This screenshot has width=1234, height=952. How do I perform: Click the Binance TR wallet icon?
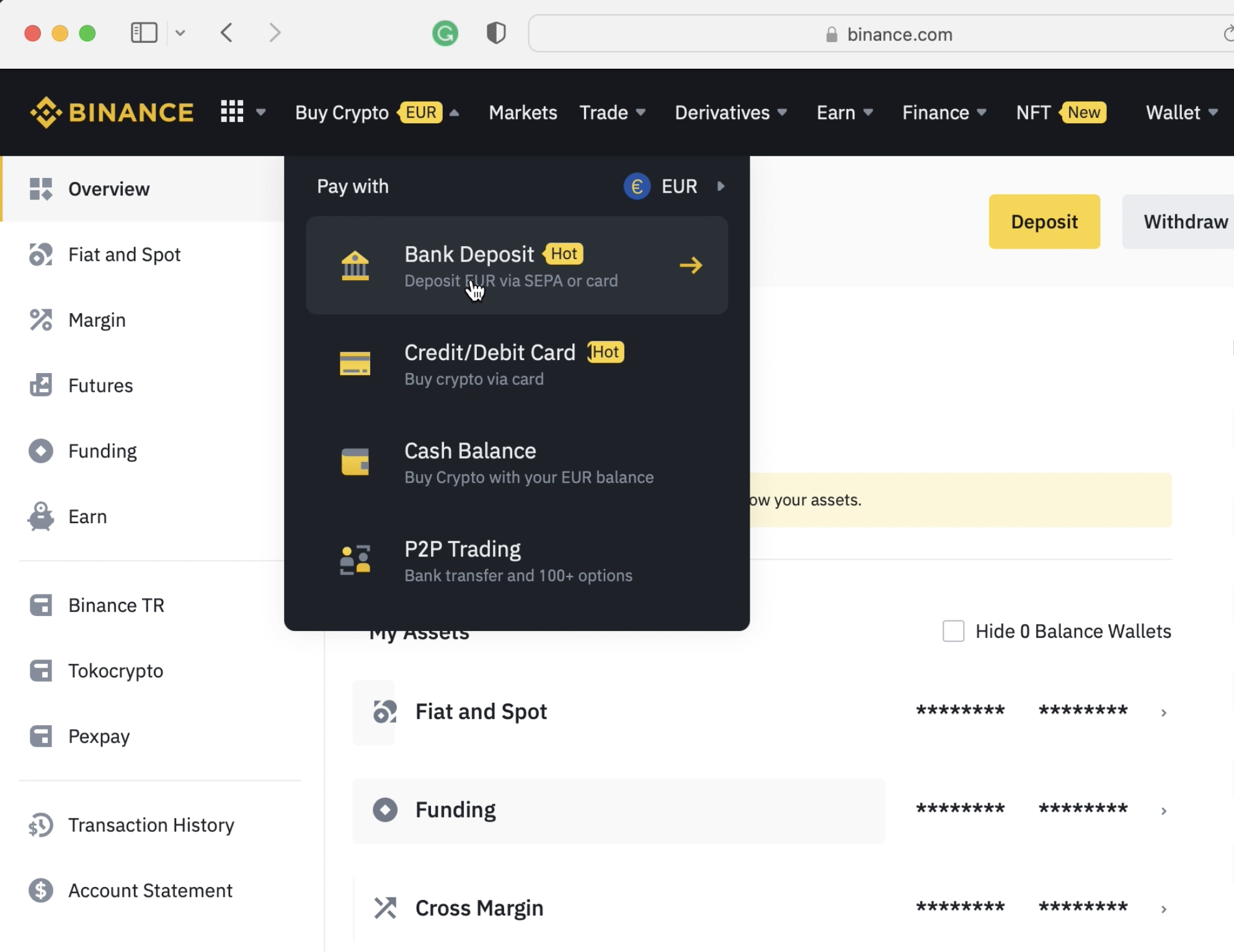coord(41,606)
